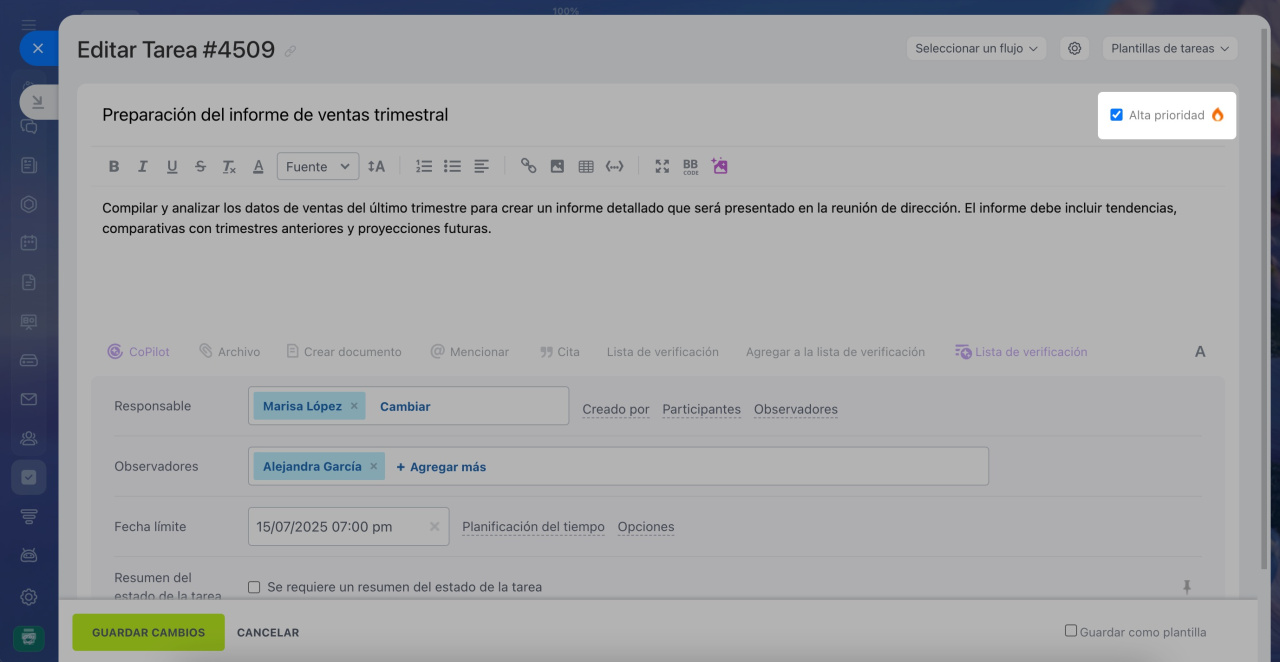Open the Fuente font dropdown
This screenshot has width=1280, height=662.
click(318, 167)
